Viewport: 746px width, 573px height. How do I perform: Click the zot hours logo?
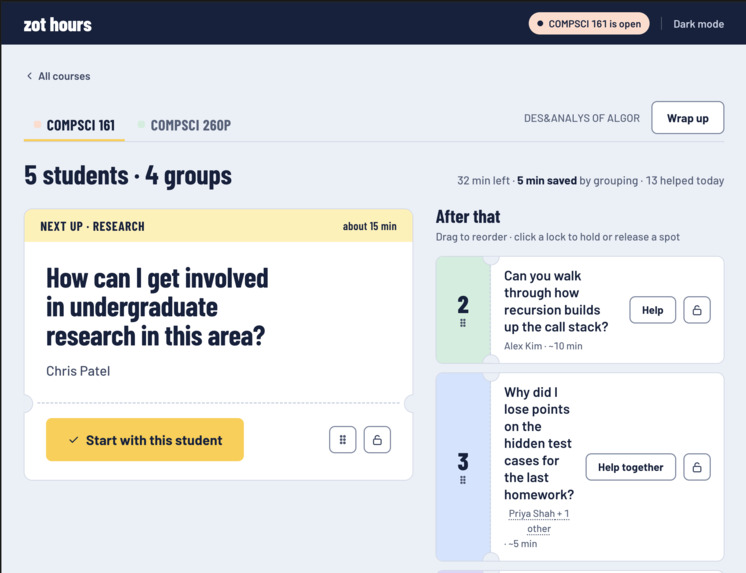pos(58,24)
